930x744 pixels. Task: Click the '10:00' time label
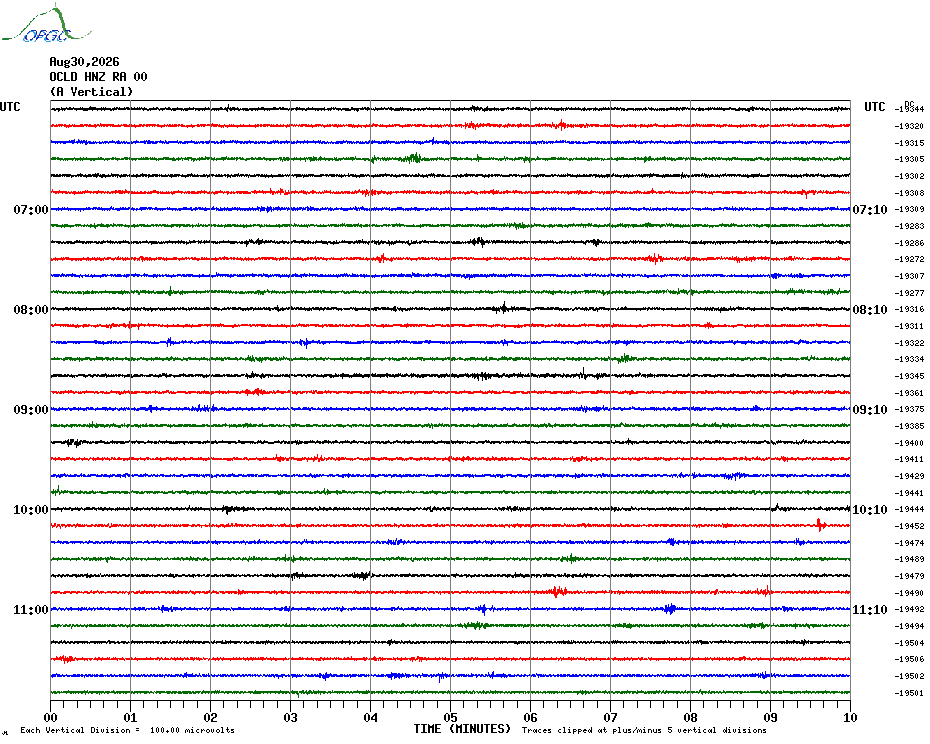31,510
